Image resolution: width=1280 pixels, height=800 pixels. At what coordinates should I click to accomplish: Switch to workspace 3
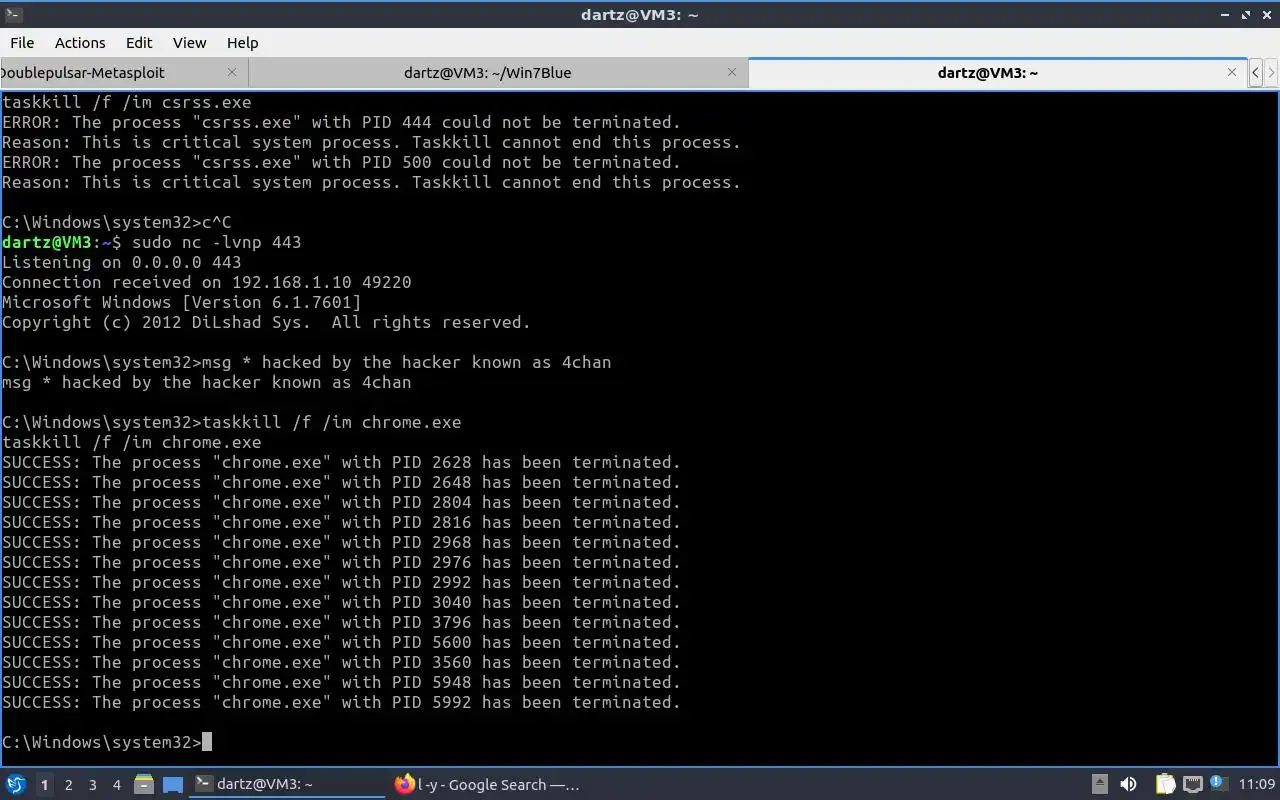point(93,785)
